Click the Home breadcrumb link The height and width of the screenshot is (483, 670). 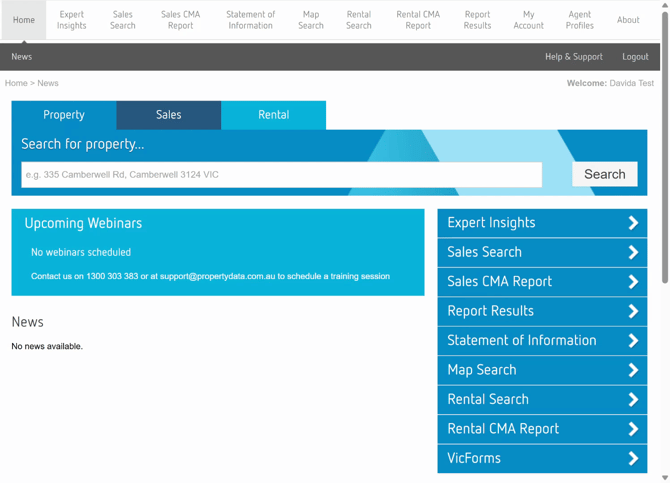point(16,83)
